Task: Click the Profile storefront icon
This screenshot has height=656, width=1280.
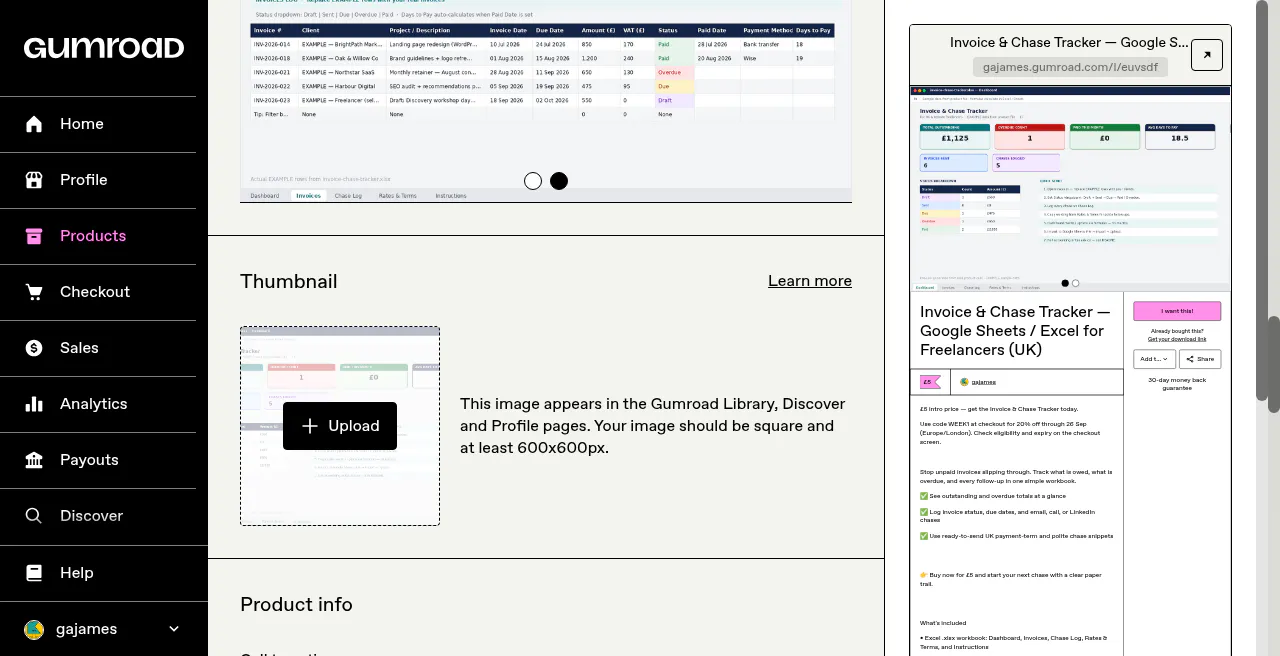Action: coord(34,180)
